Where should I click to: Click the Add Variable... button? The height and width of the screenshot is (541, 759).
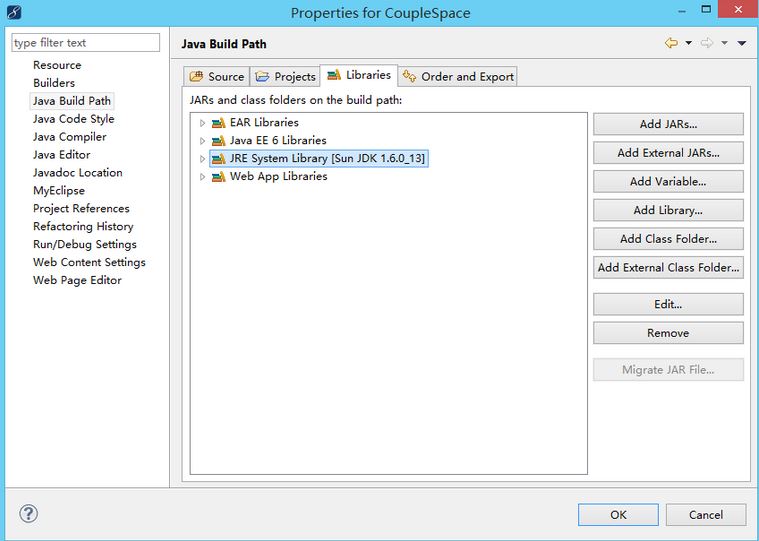668,181
